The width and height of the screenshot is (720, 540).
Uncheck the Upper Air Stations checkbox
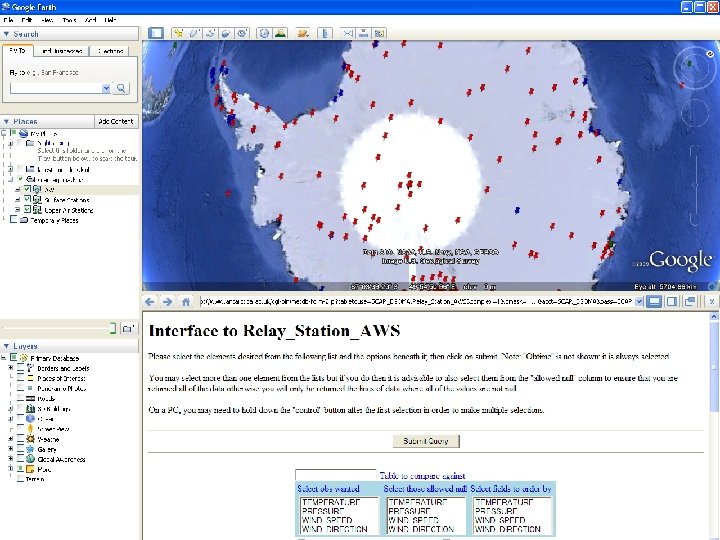(x=28, y=209)
